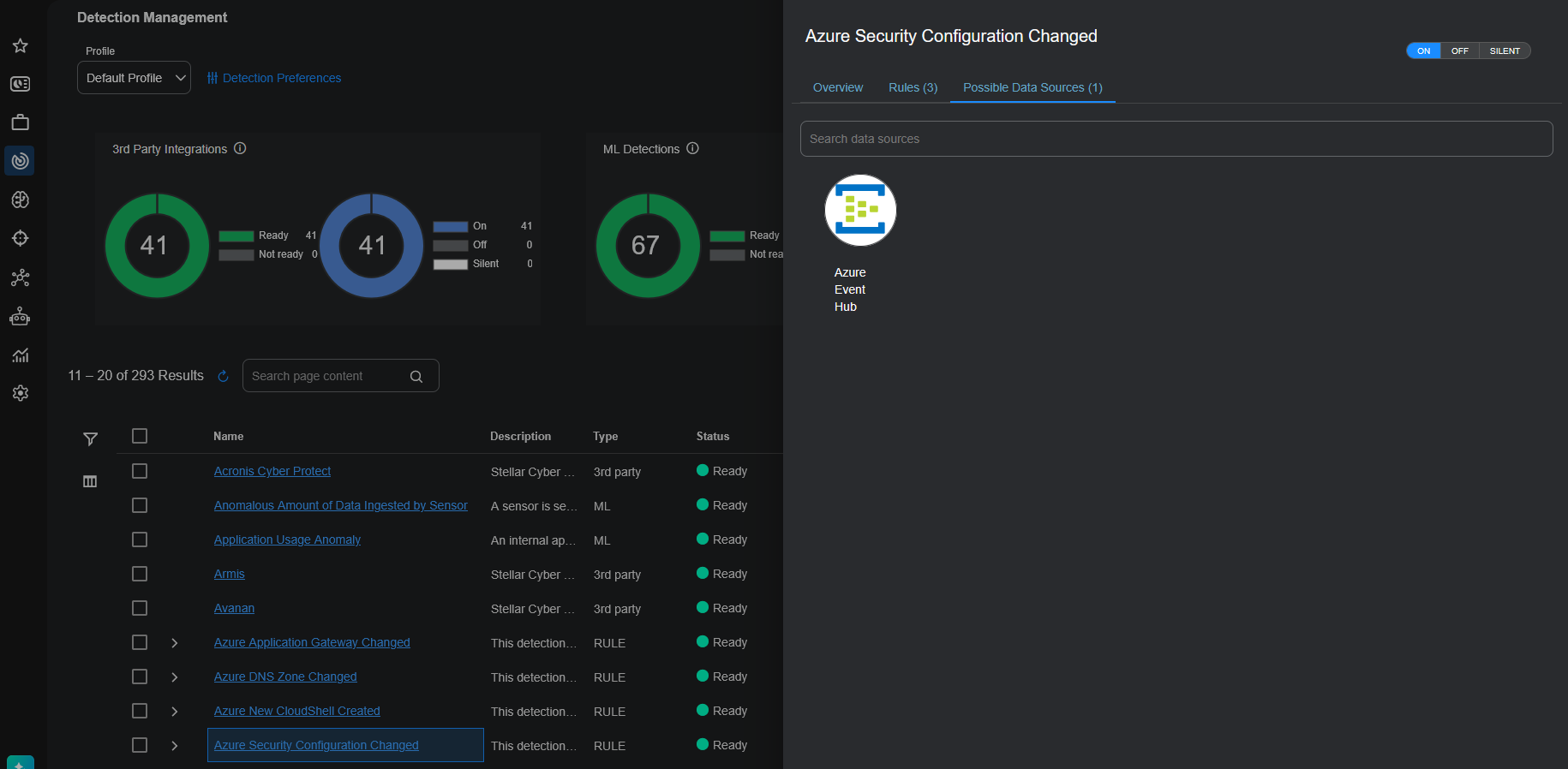
Task: Set detection state to SILENT
Action: (x=1504, y=51)
